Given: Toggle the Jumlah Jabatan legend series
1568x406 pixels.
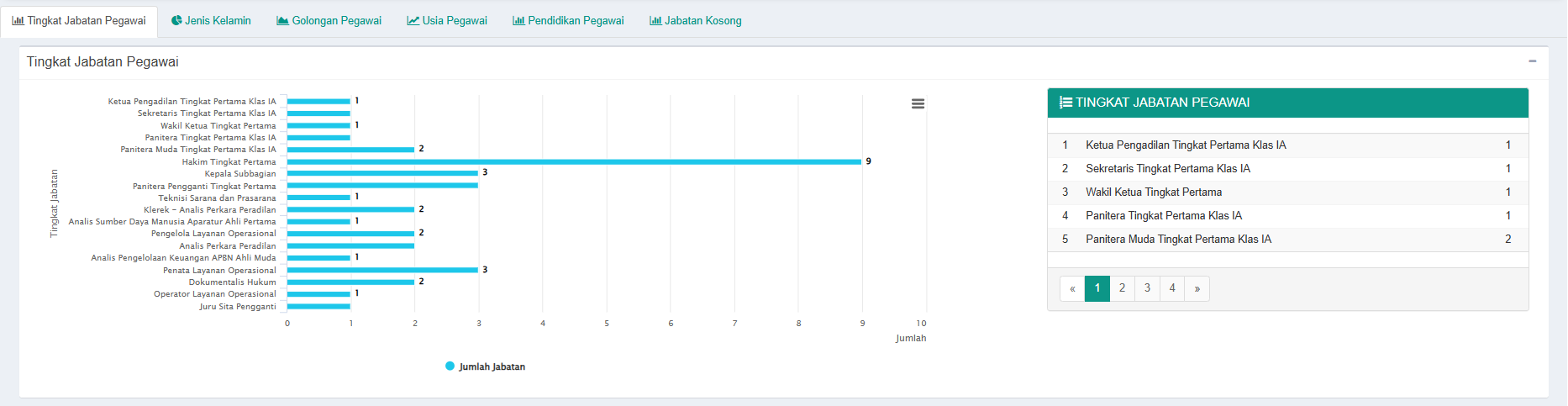Looking at the screenshot, I should (x=485, y=366).
